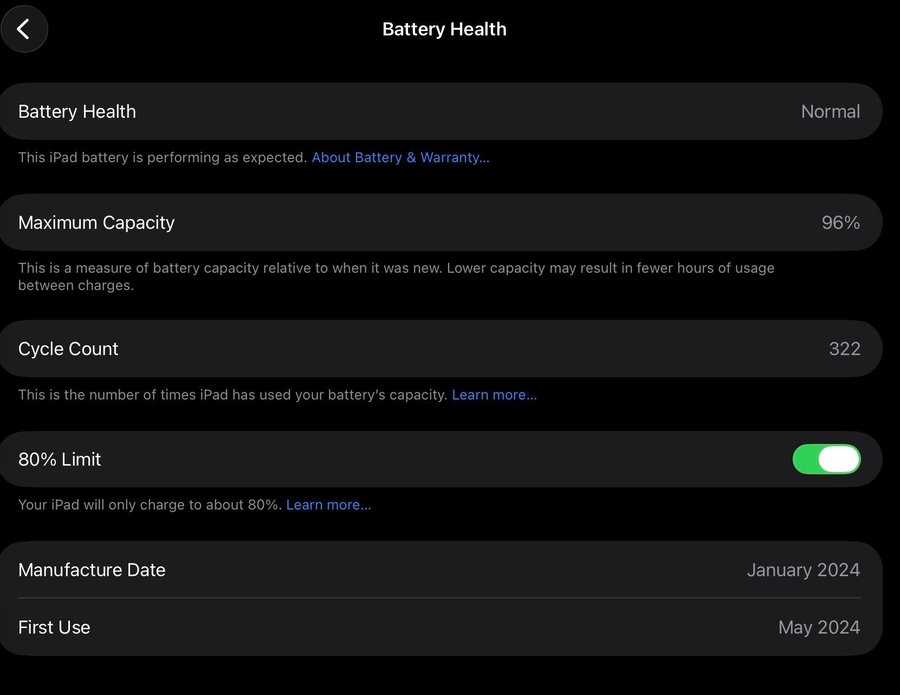Select the Maximum Capacity row label
Image resolution: width=900 pixels, height=695 pixels.
tap(96, 223)
